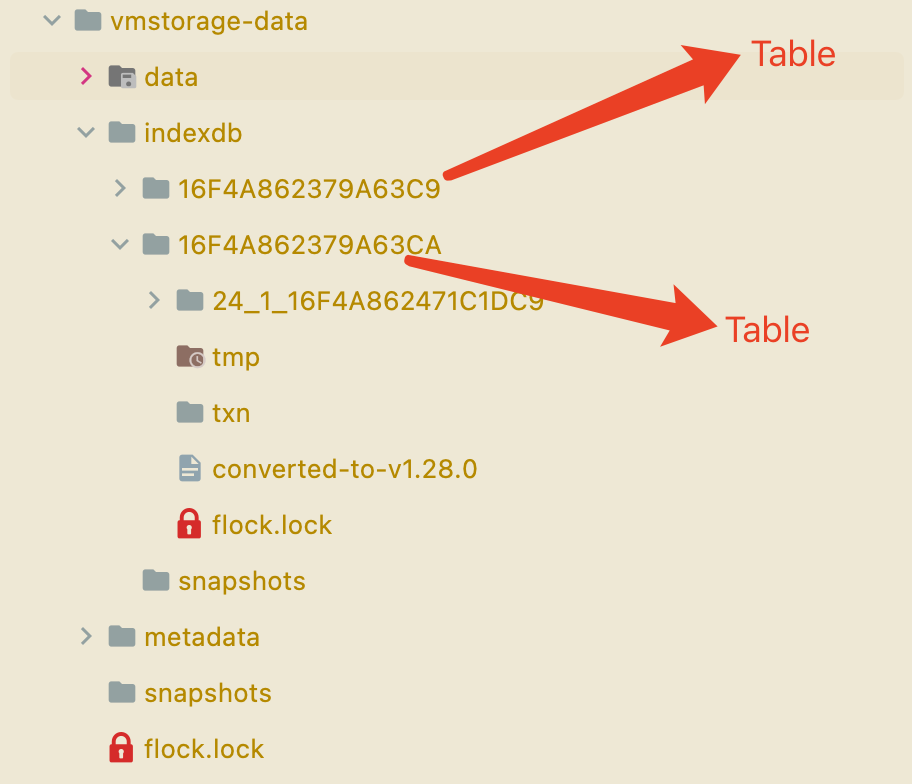Click the metadata folder icon
The height and width of the screenshot is (784, 912).
click(122, 636)
